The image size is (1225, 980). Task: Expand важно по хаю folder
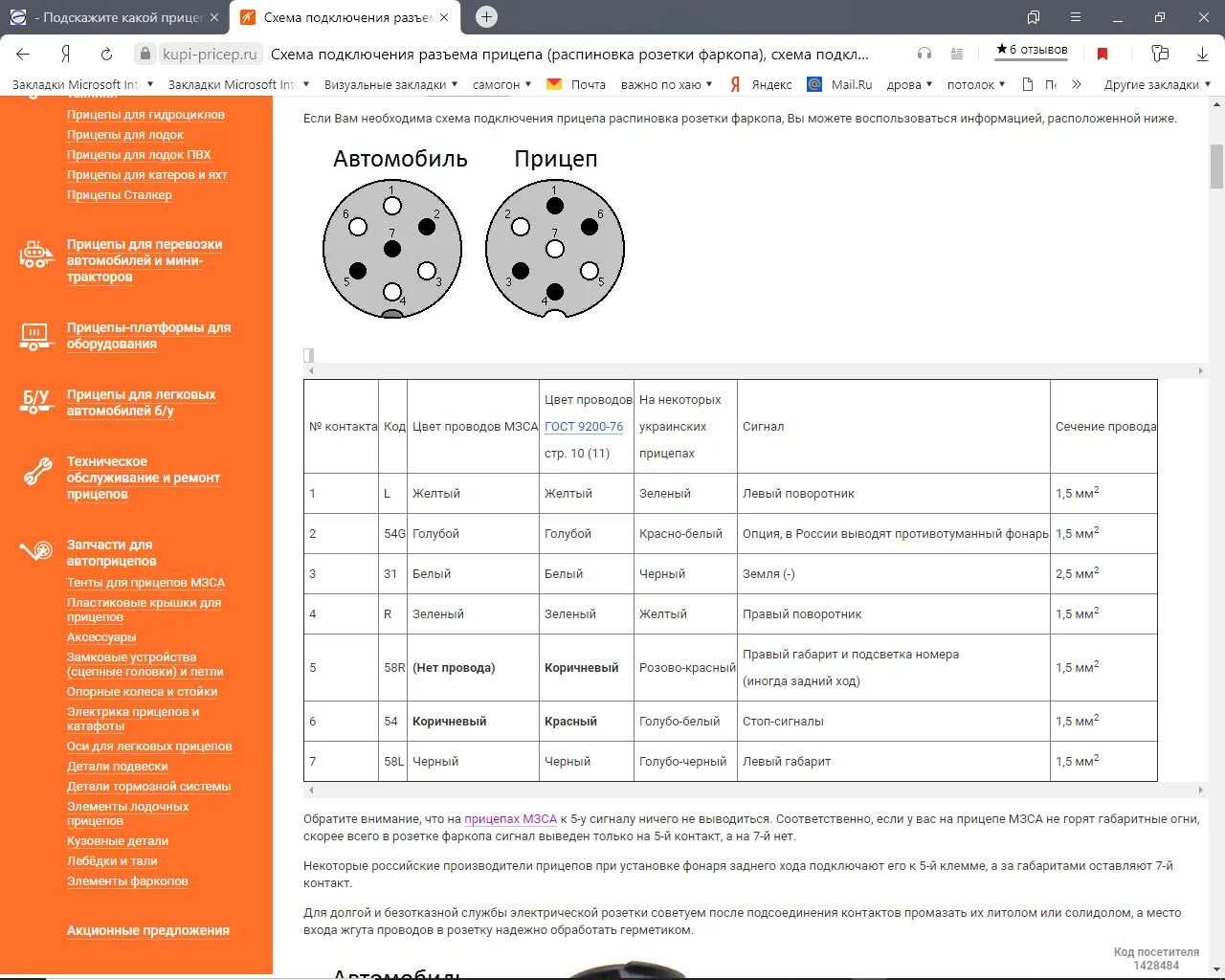(666, 84)
